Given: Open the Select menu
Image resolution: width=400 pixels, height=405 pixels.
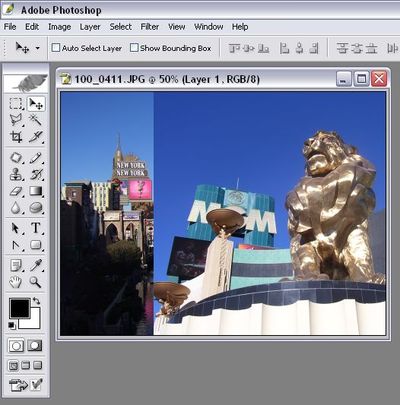Looking at the screenshot, I should point(121,27).
